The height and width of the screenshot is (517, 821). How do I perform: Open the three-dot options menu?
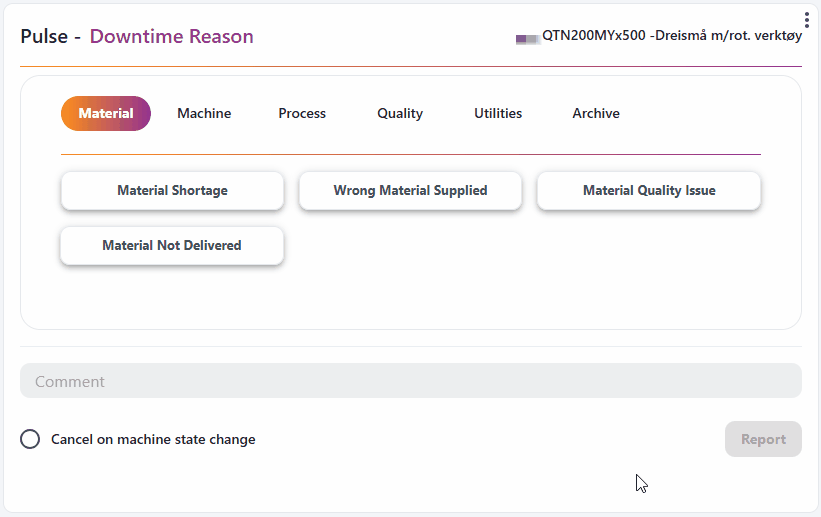(x=806, y=20)
